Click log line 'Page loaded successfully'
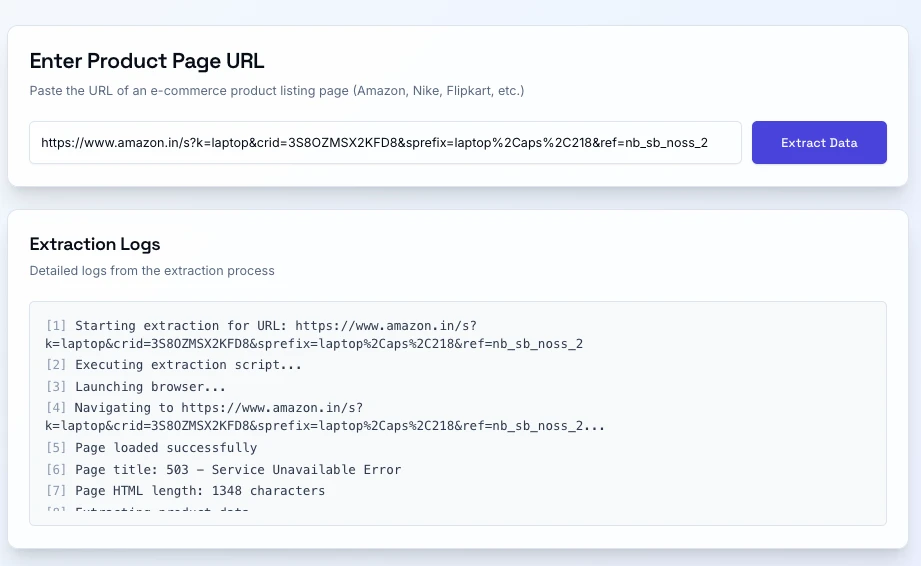 [x=152, y=447]
